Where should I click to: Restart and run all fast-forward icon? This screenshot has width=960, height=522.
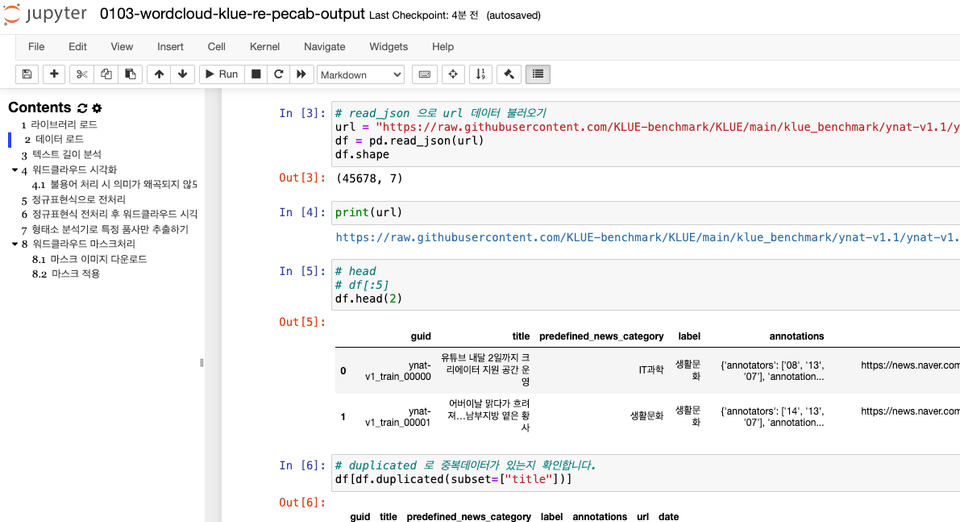click(301, 74)
